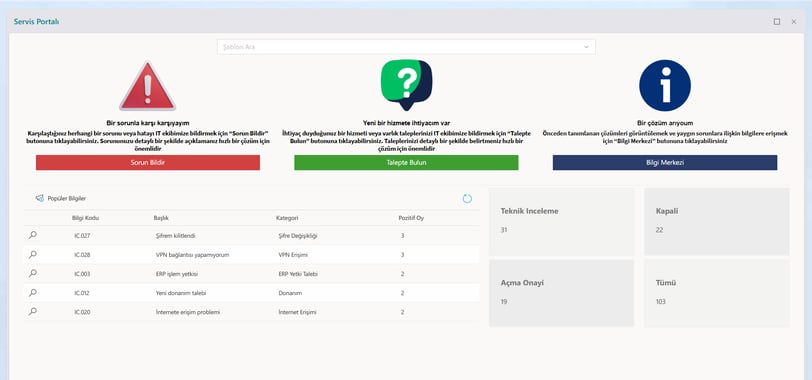The height and width of the screenshot is (380, 812).
Task: Focus the Şablon Ara search field
Action: coord(406,47)
